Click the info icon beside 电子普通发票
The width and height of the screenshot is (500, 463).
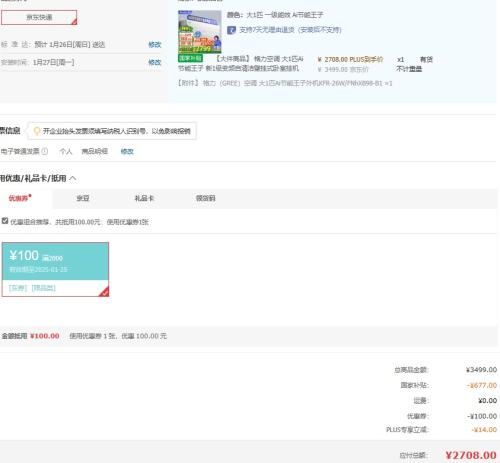pyautogui.click(x=45, y=151)
